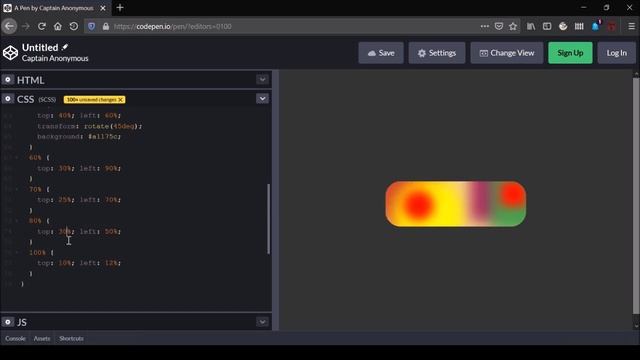Open the Firefox hamburger menu
The height and width of the screenshot is (360, 640).
(631, 27)
